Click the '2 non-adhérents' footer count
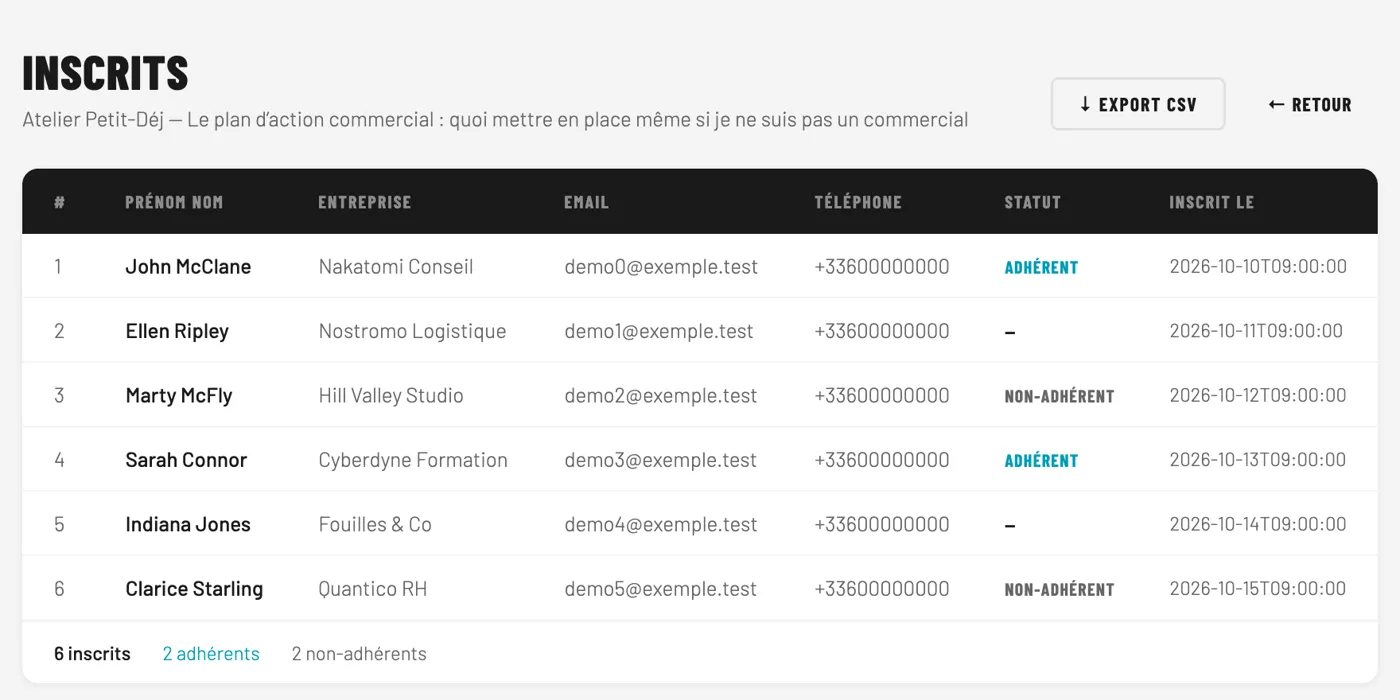The height and width of the screenshot is (700, 1400). (359, 654)
